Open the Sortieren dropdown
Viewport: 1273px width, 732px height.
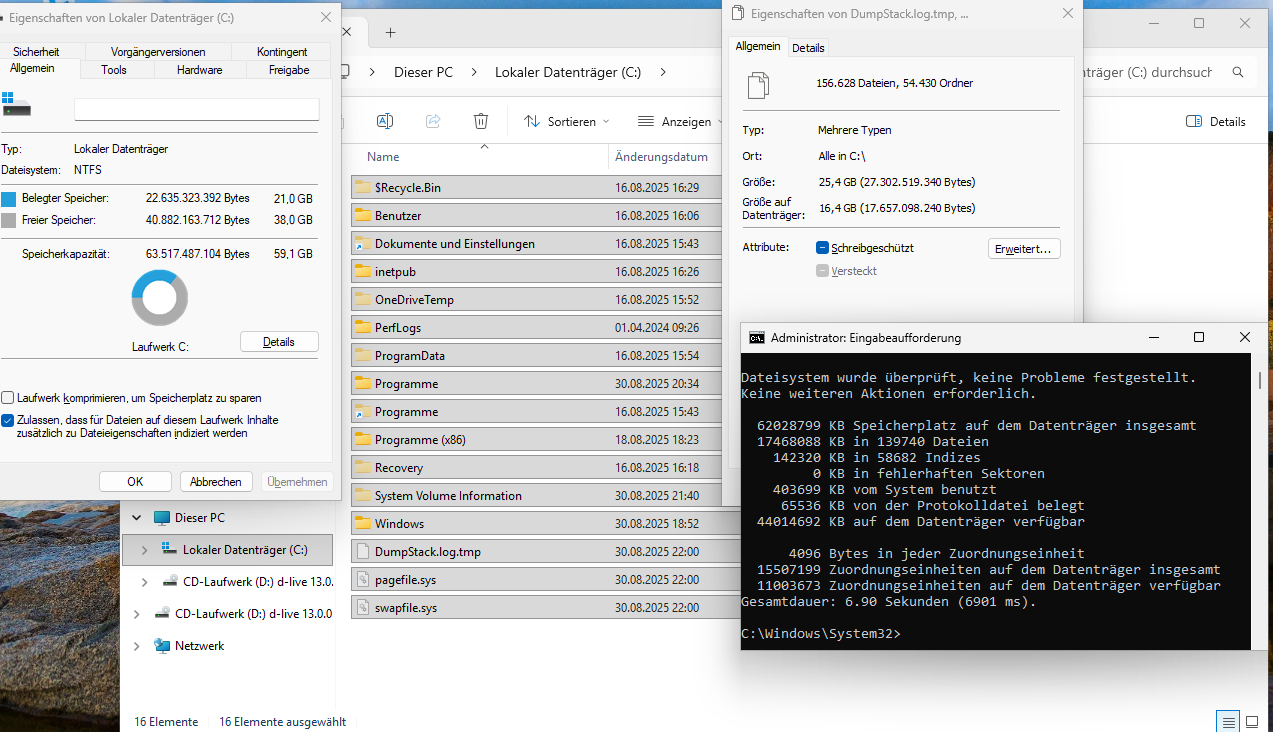[566, 122]
